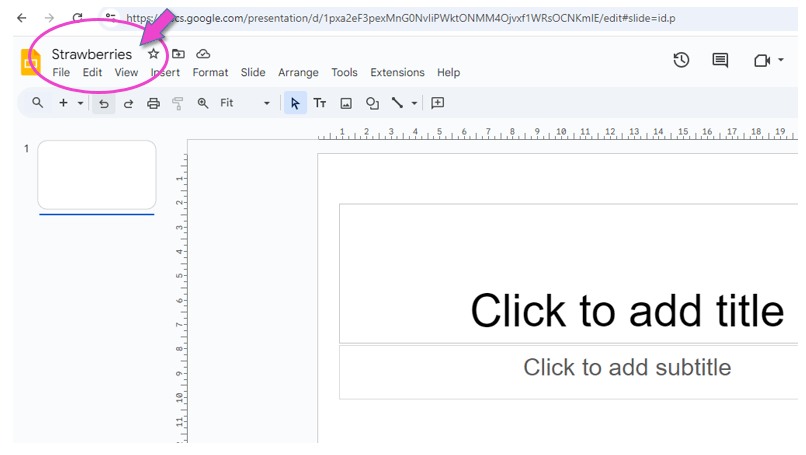Click the insert image icon
Viewport: 806px width, 455px height.
(x=346, y=103)
